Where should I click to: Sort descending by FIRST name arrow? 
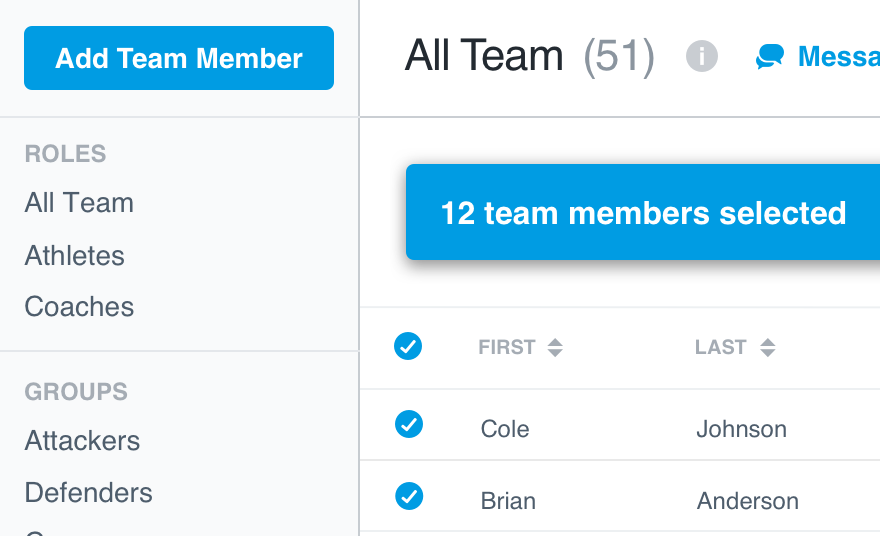(x=555, y=353)
